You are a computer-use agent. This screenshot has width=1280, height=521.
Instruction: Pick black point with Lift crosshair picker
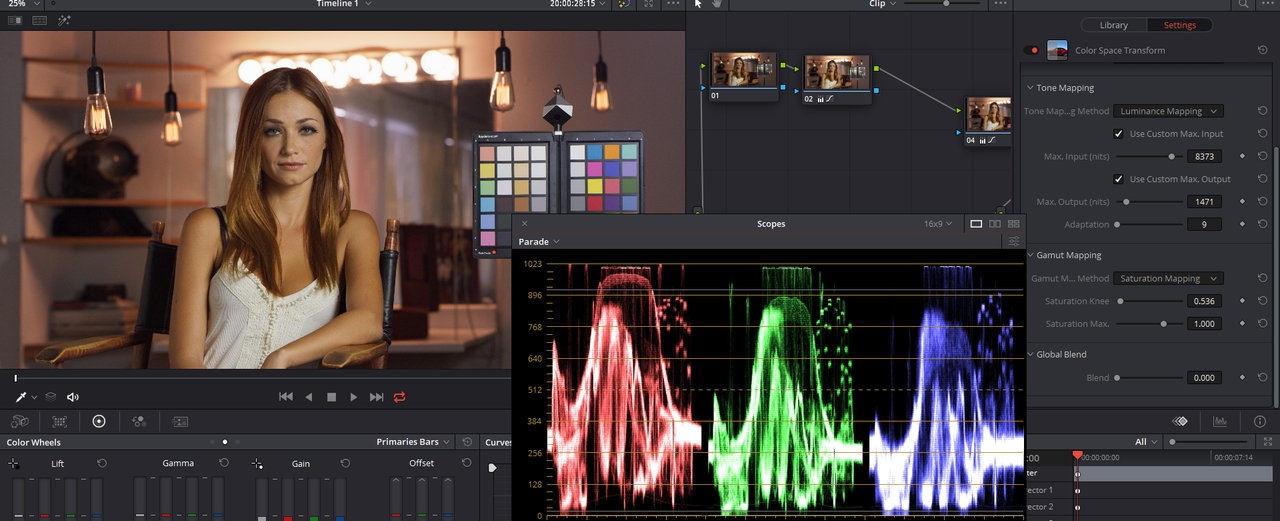point(14,464)
